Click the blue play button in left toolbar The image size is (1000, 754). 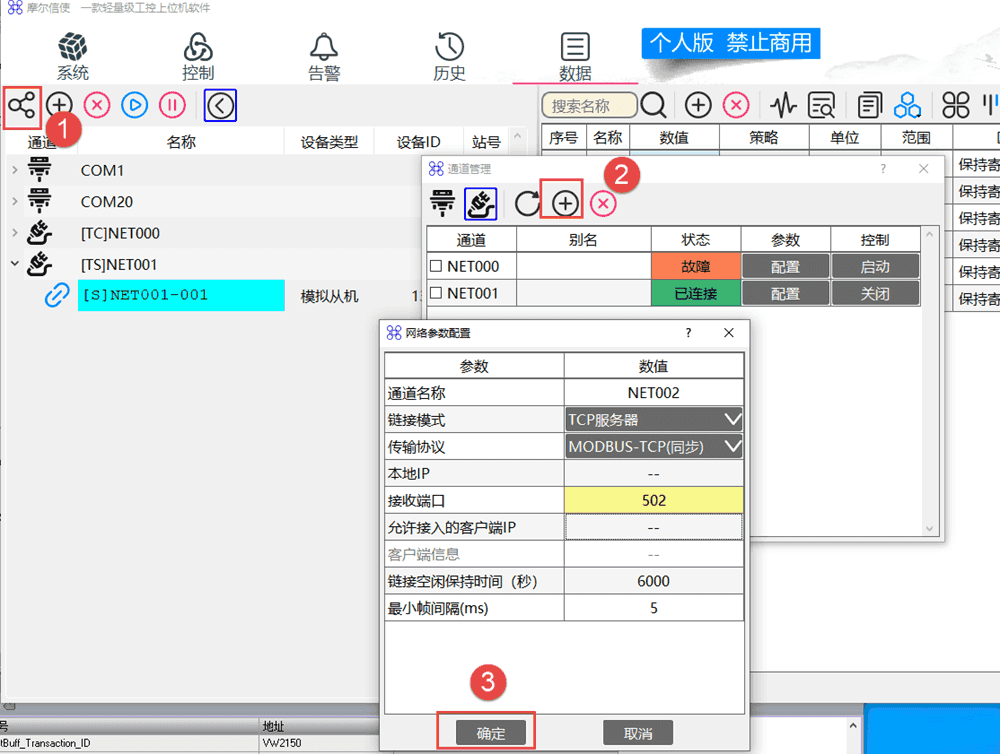coord(134,105)
